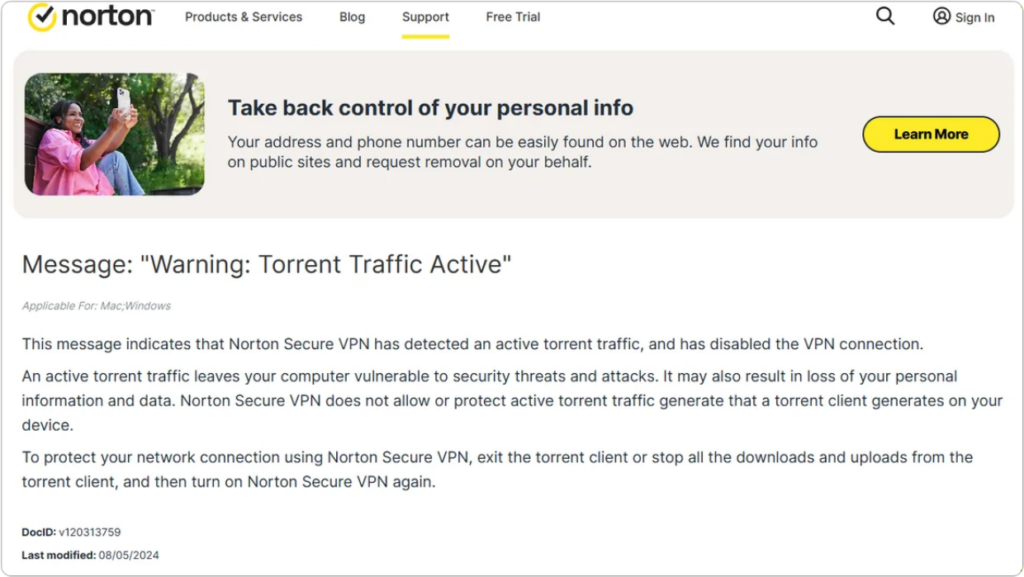Click the search icon in the header
1024x577 pixels.
click(x=884, y=16)
